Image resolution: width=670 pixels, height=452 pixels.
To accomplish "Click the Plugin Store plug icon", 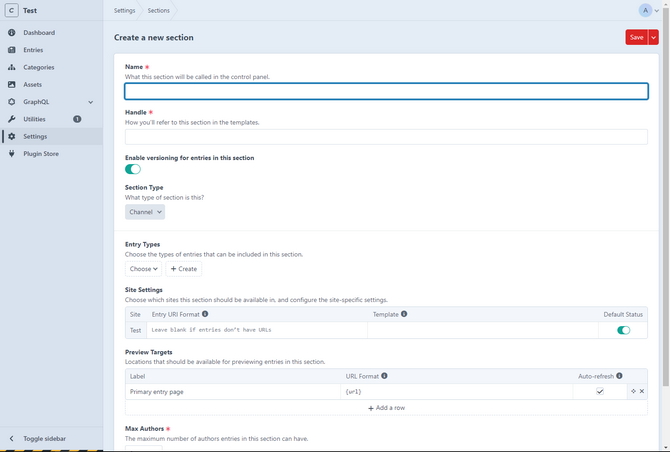I will click(x=12, y=154).
